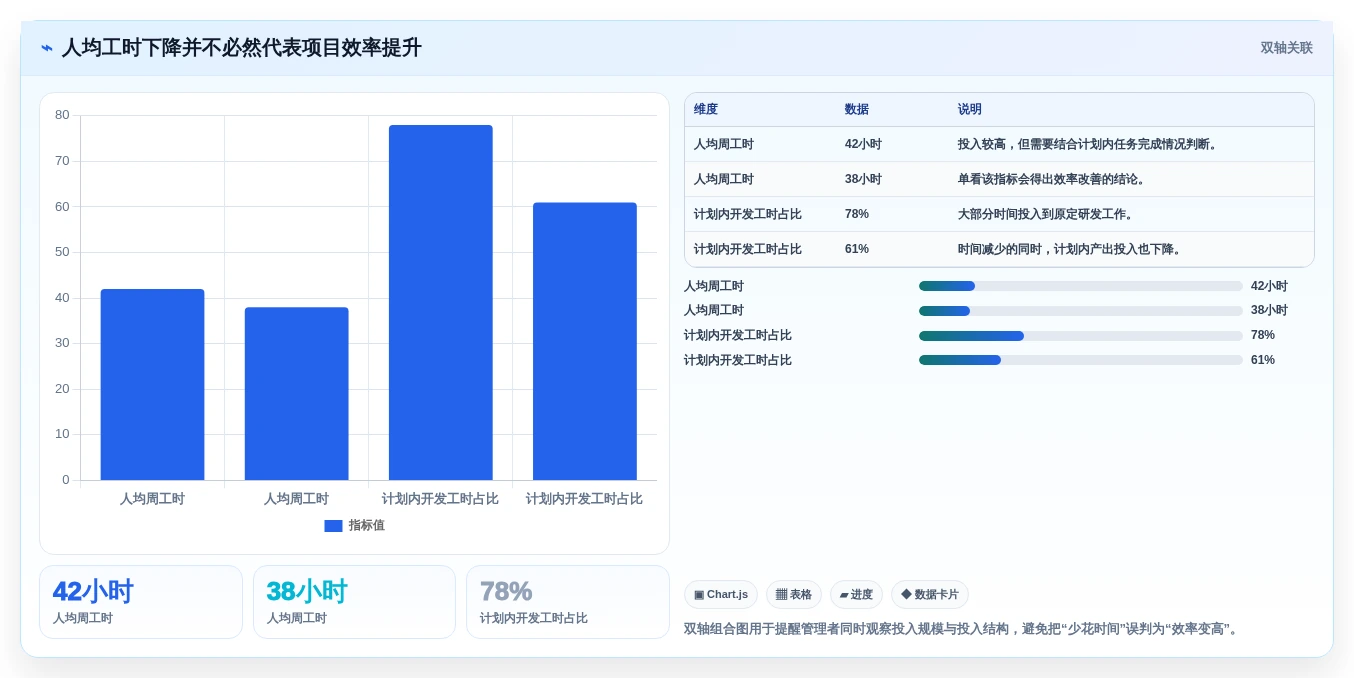Click the 61% value beside the progress bar
Image resolution: width=1354 pixels, height=678 pixels.
(1263, 360)
